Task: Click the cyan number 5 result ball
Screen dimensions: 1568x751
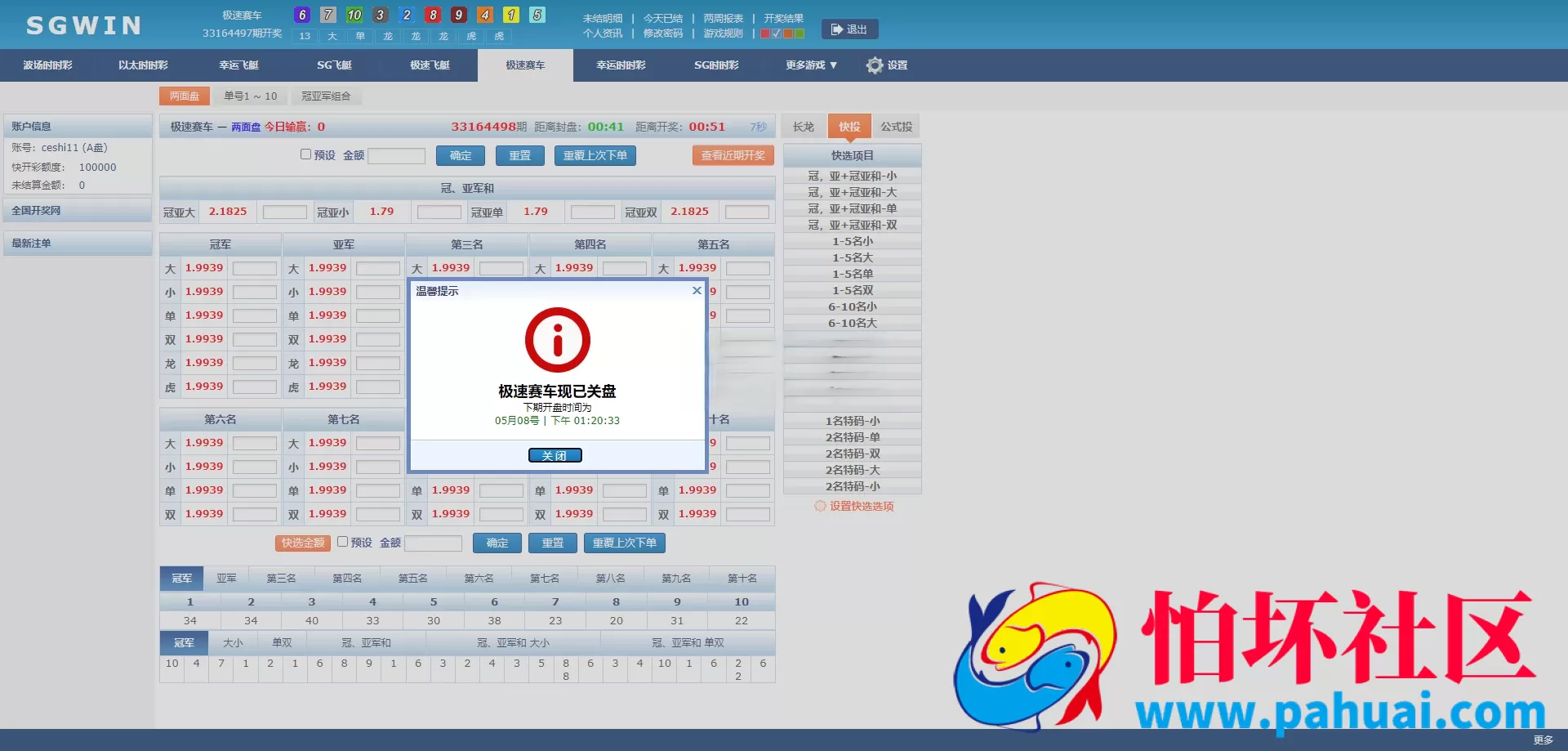Action: [537, 15]
